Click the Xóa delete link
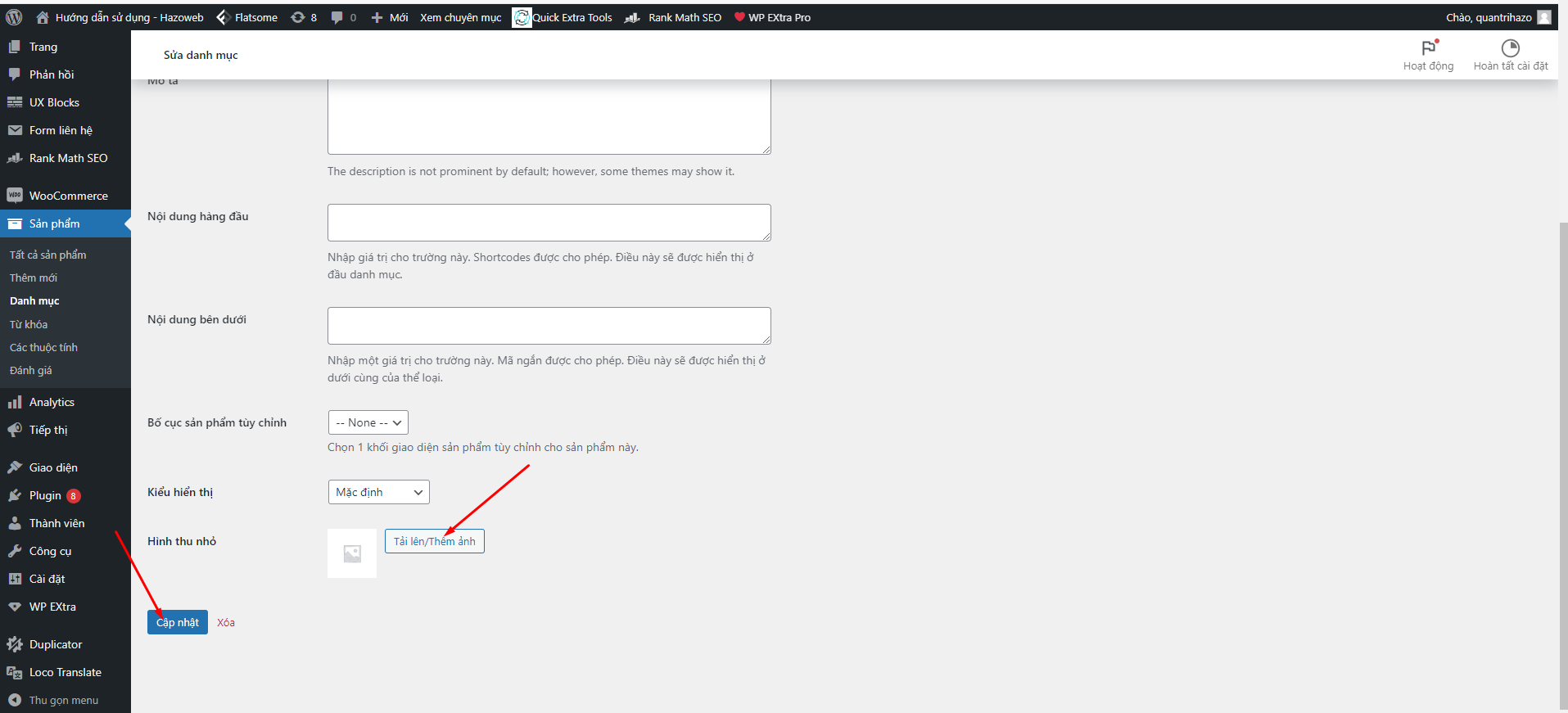 [x=226, y=622]
